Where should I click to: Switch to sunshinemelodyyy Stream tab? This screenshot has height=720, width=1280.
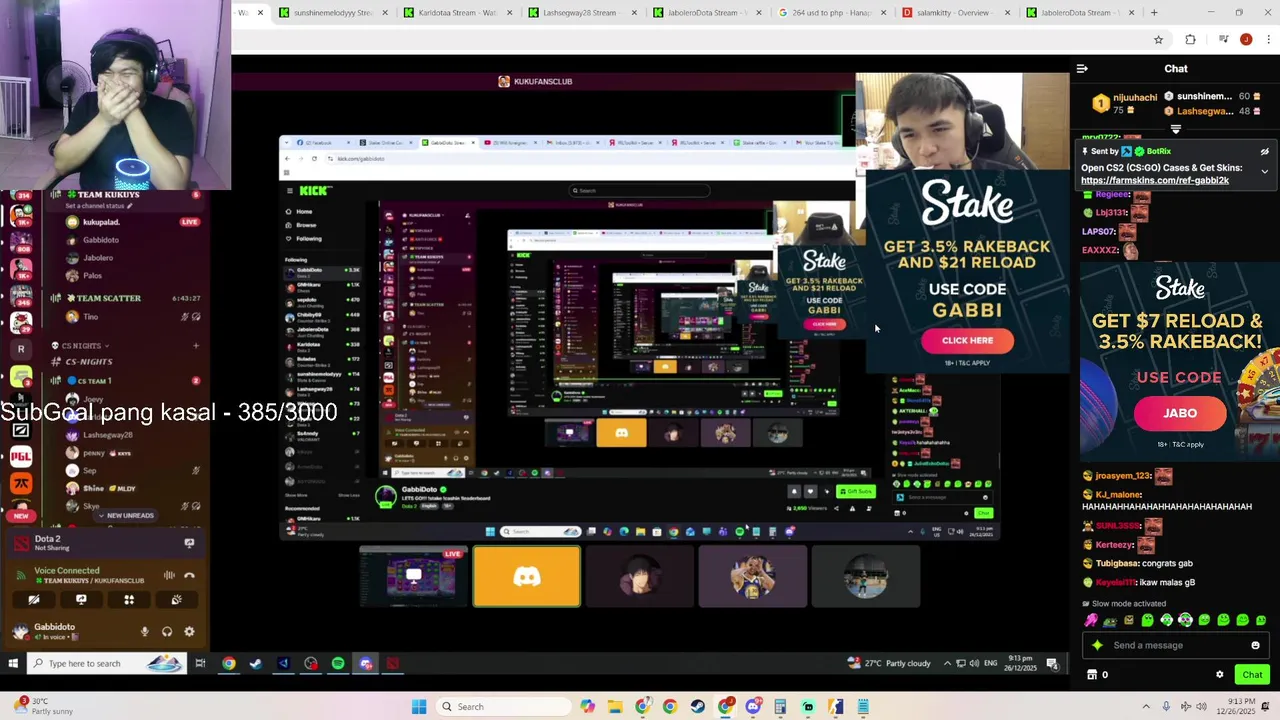pyautogui.click(x=332, y=13)
